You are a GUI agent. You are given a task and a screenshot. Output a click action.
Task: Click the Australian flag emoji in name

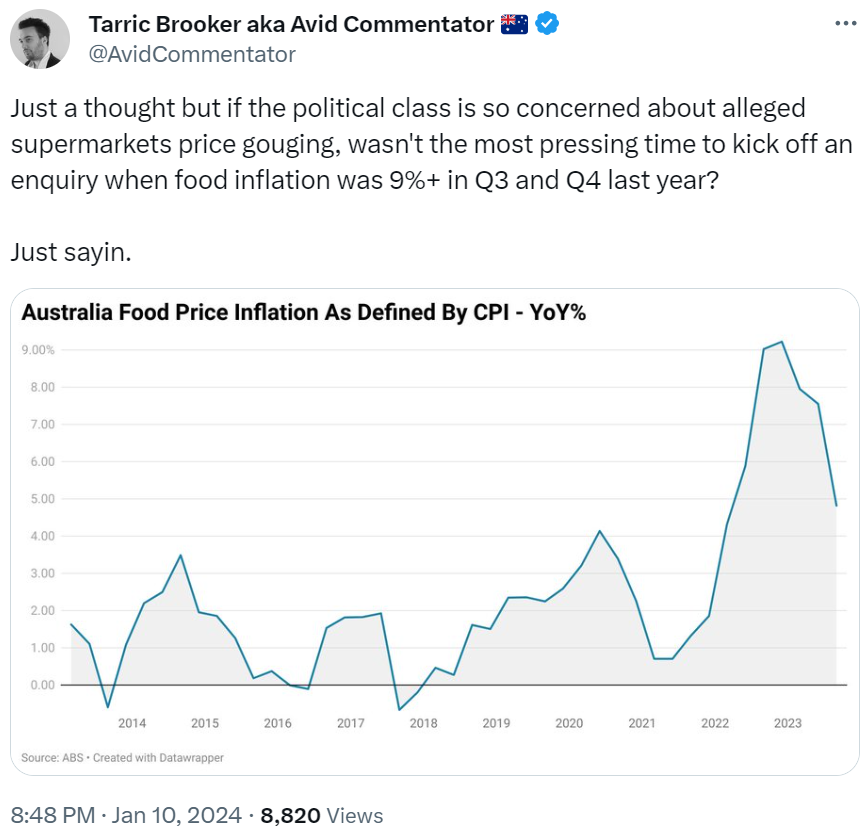pyautogui.click(x=514, y=24)
